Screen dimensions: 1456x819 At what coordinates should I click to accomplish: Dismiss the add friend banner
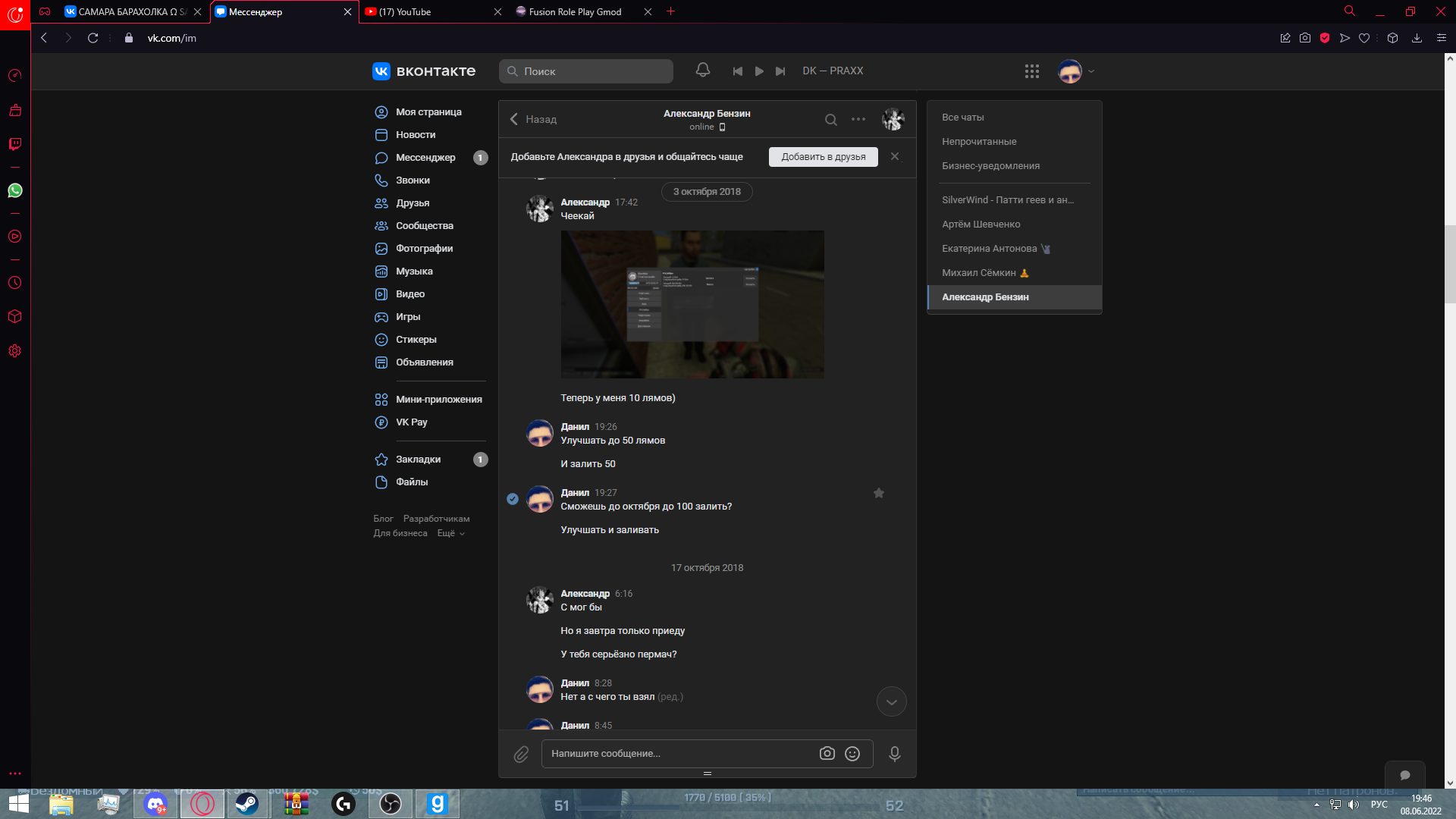pos(895,156)
